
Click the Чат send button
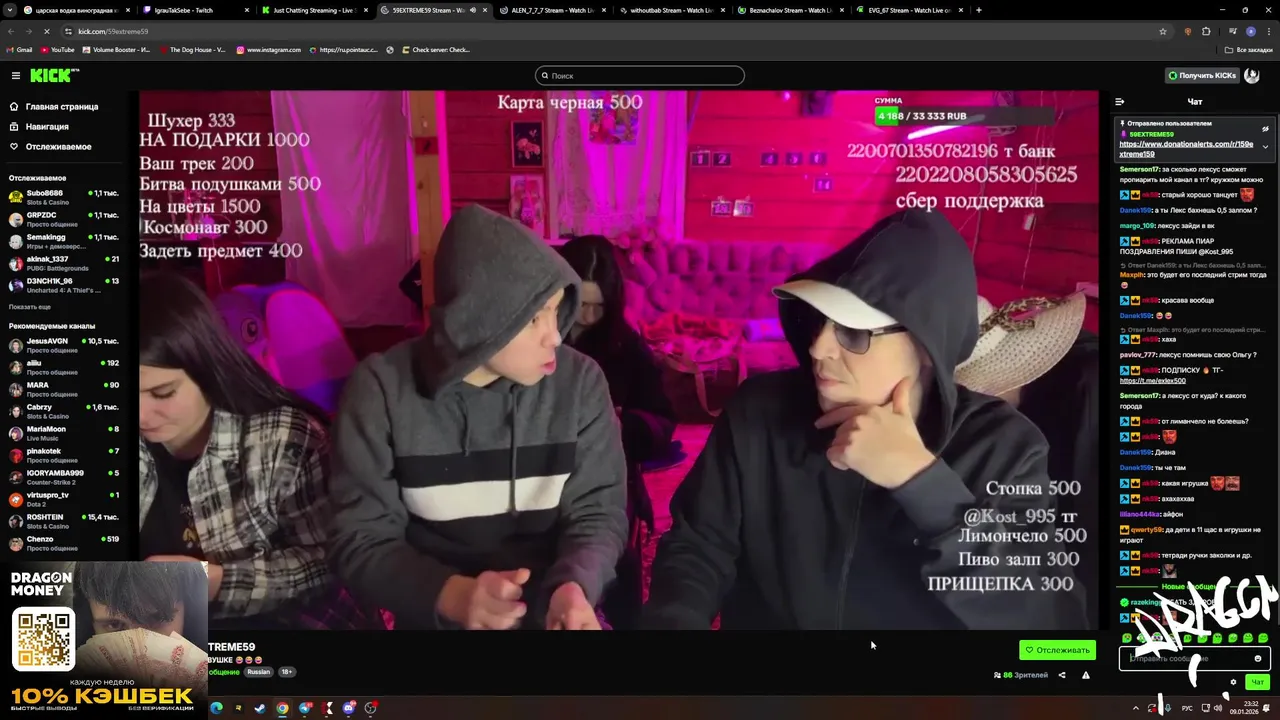coord(1257,682)
